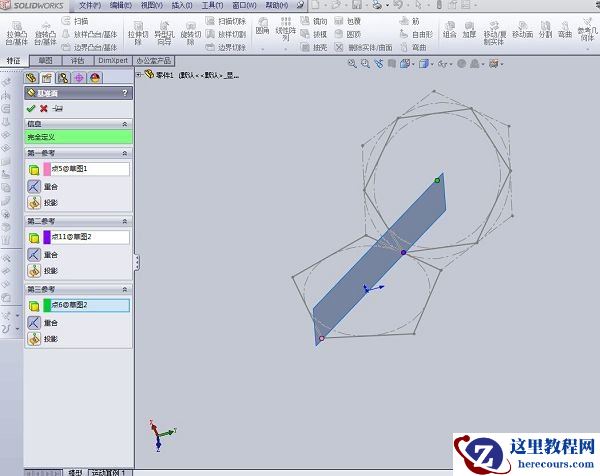The width and height of the screenshot is (600, 476).
Task: Toggle coincident option under third reference
Action: (34, 322)
